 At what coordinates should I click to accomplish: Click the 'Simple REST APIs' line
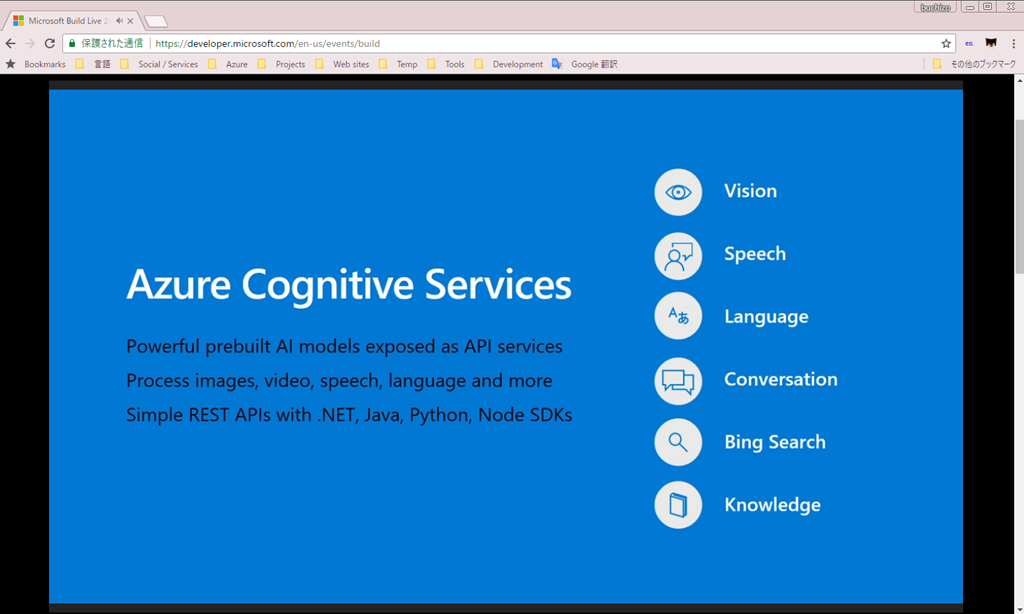click(x=349, y=415)
